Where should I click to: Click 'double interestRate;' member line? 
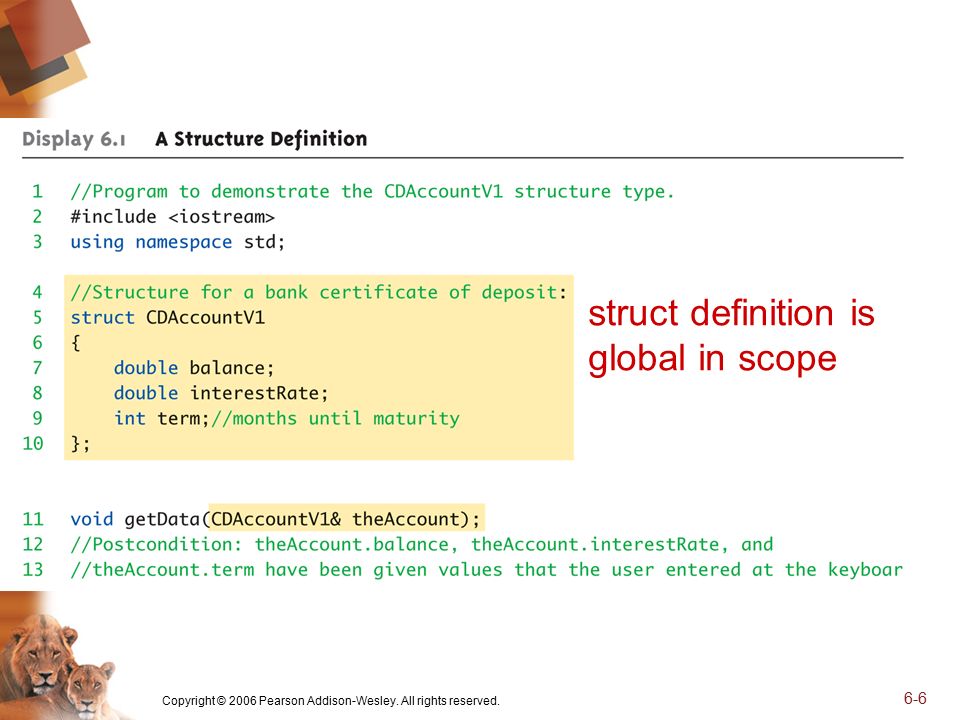[x=221, y=393]
